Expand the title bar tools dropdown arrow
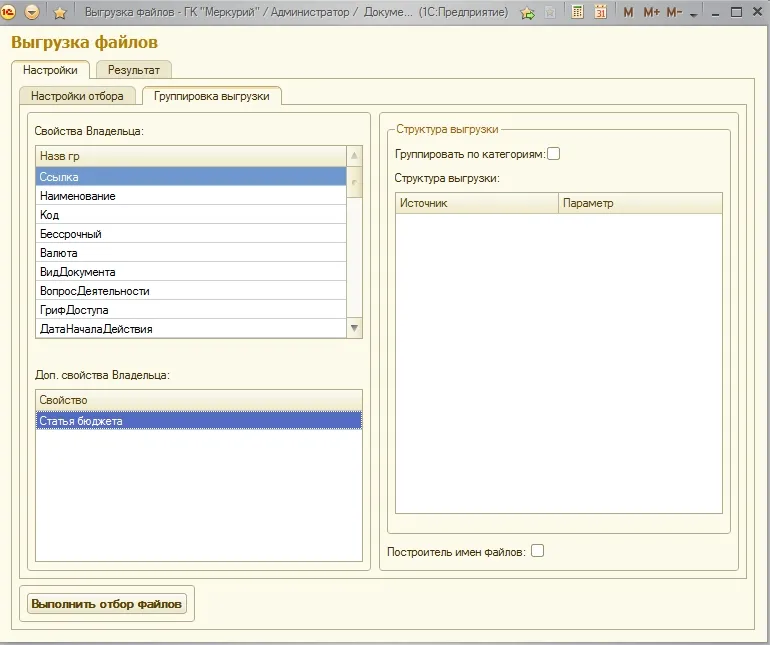This screenshot has height=645, width=770. click(693, 15)
